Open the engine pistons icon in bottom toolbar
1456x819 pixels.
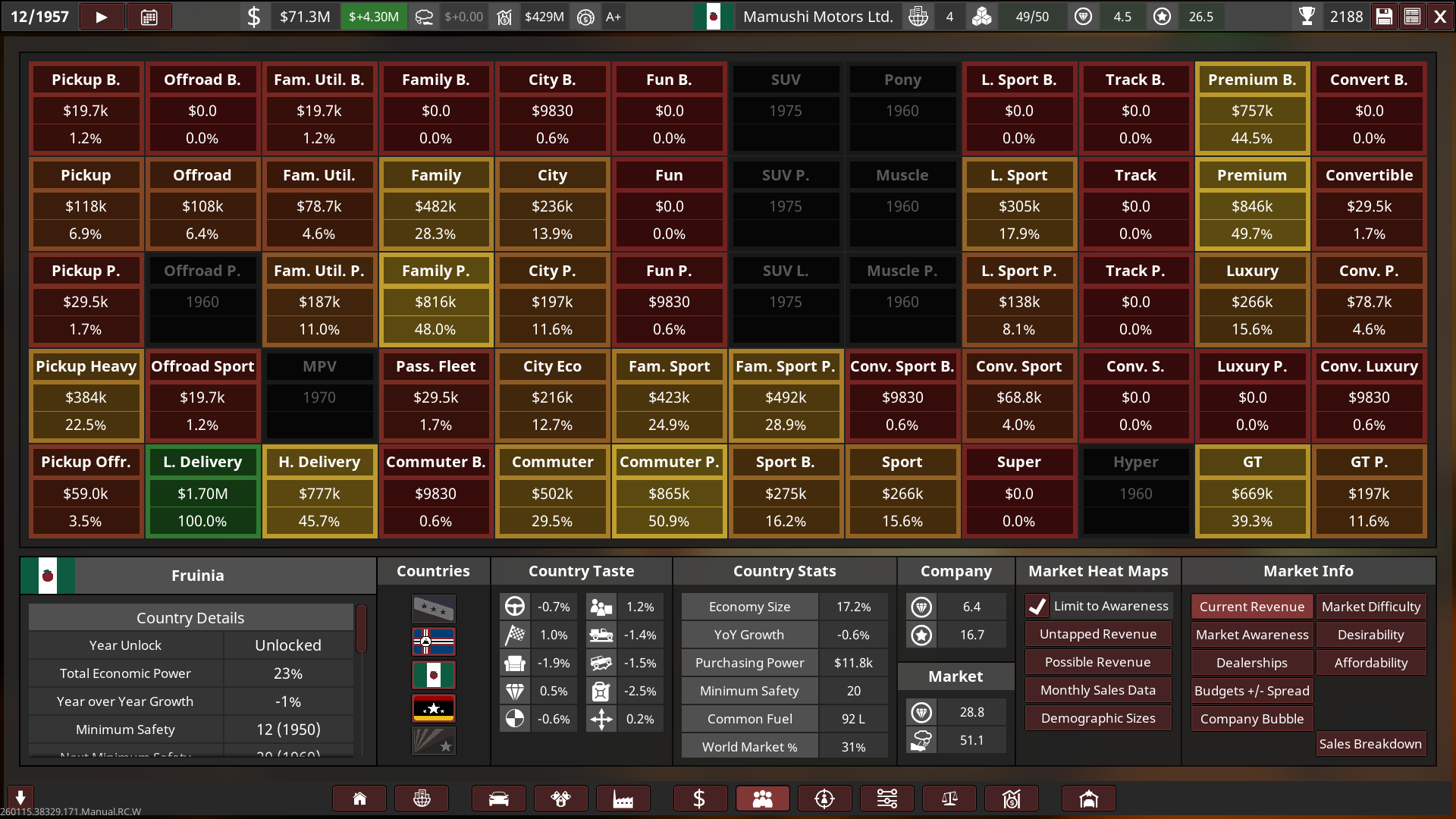point(560,799)
